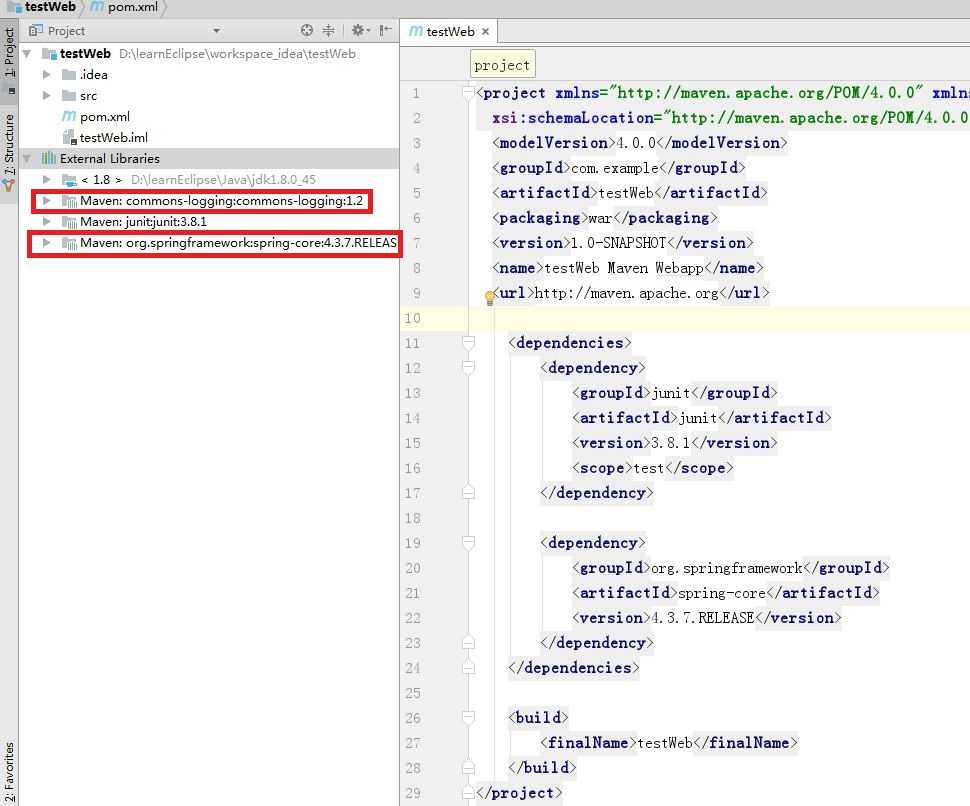This screenshot has width=970, height=806.
Task: Toggle fold marker at dependencies line 11
Action: (x=468, y=343)
